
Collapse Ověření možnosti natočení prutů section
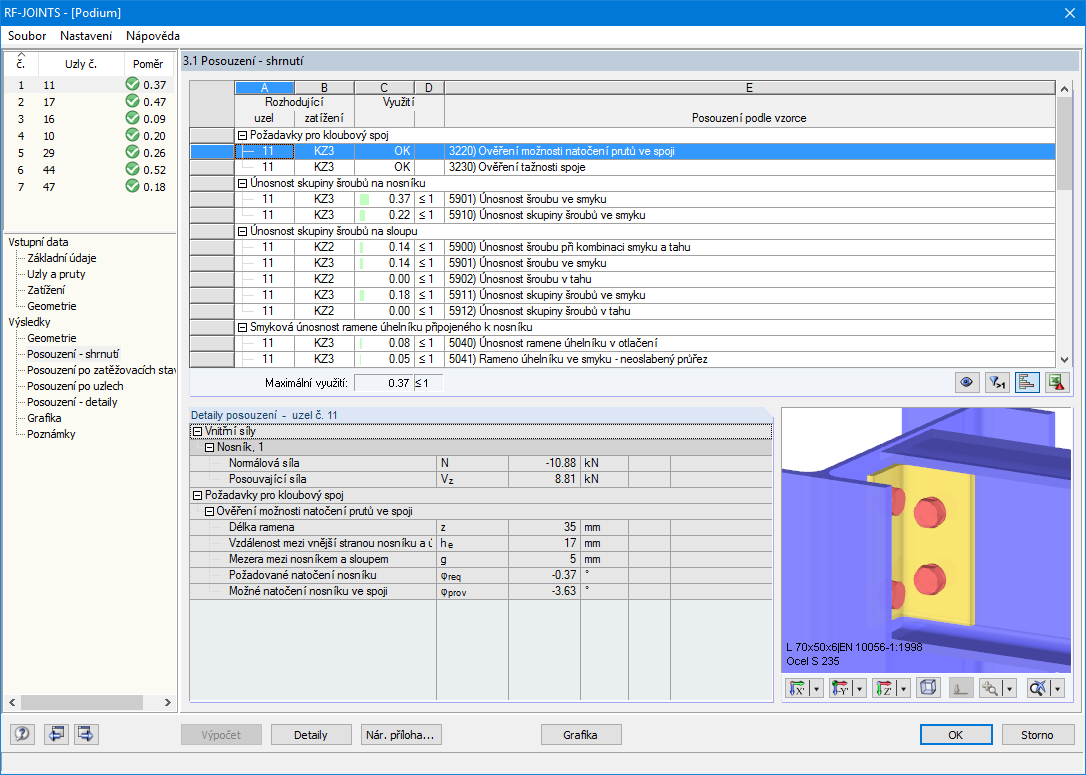pyautogui.click(x=209, y=512)
